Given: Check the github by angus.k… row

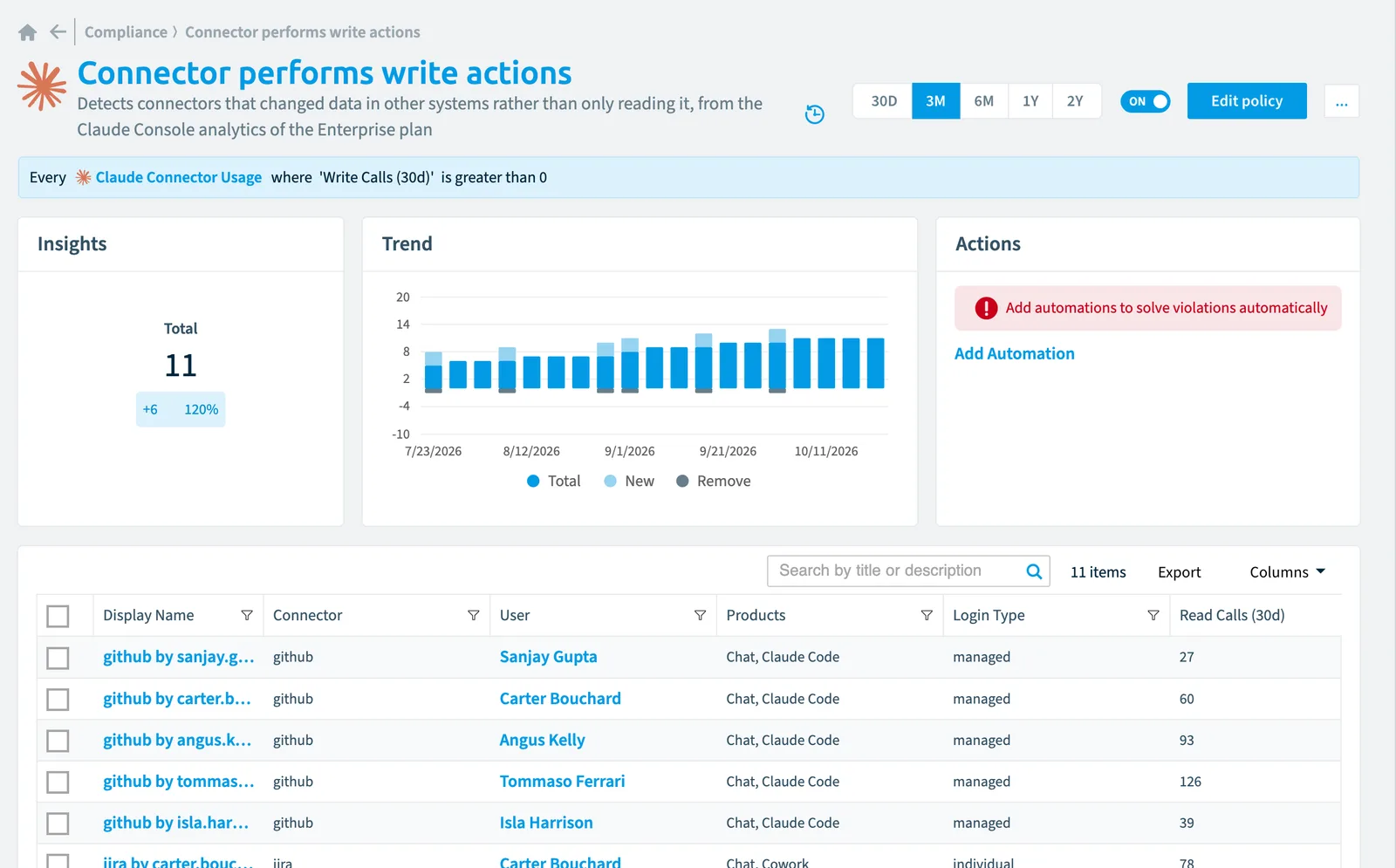Looking at the screenshot, I should [58, 741].
